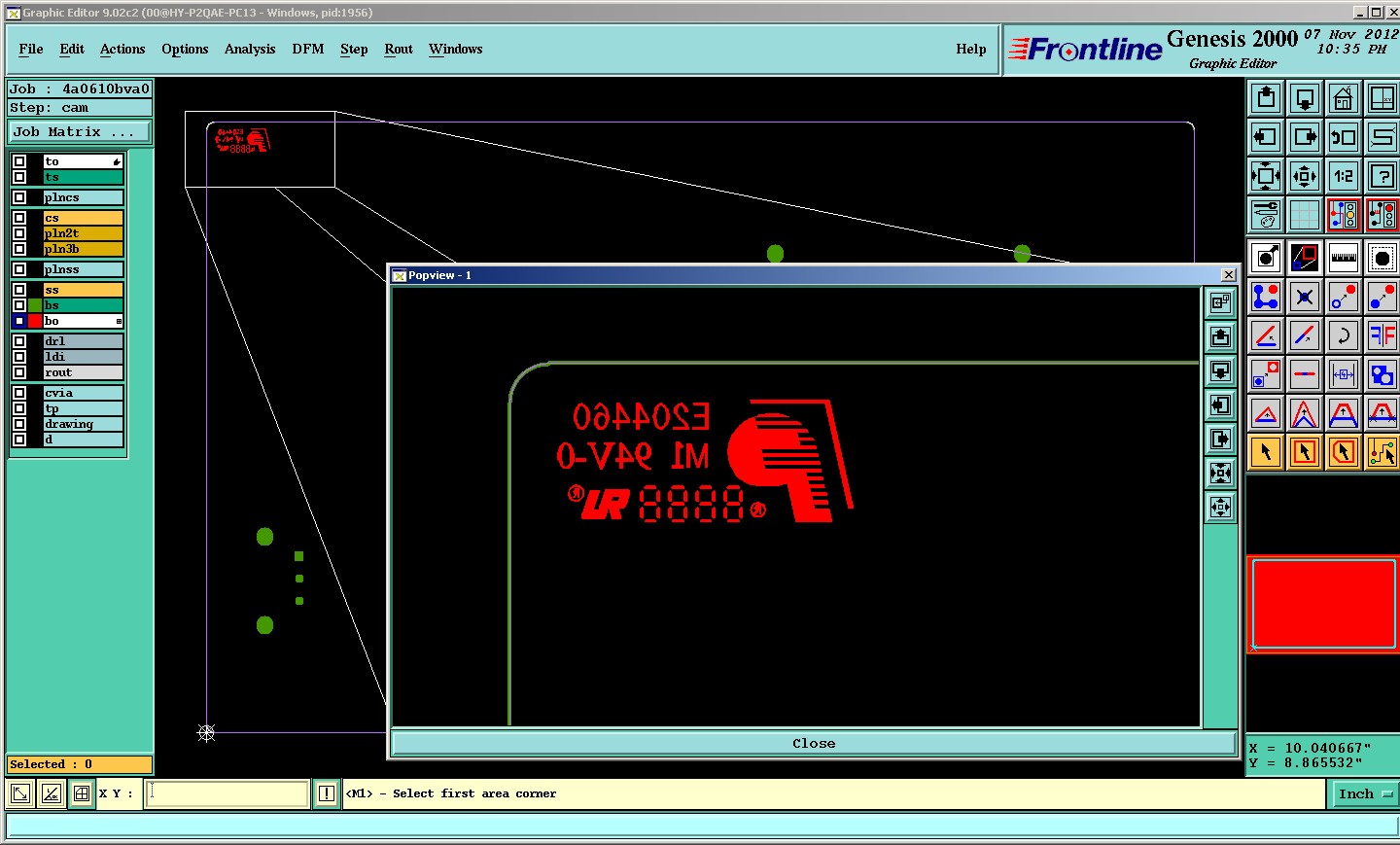Click the home view house icon
The height and width of the screenshot is (845, 1400).
(1344, 98)
